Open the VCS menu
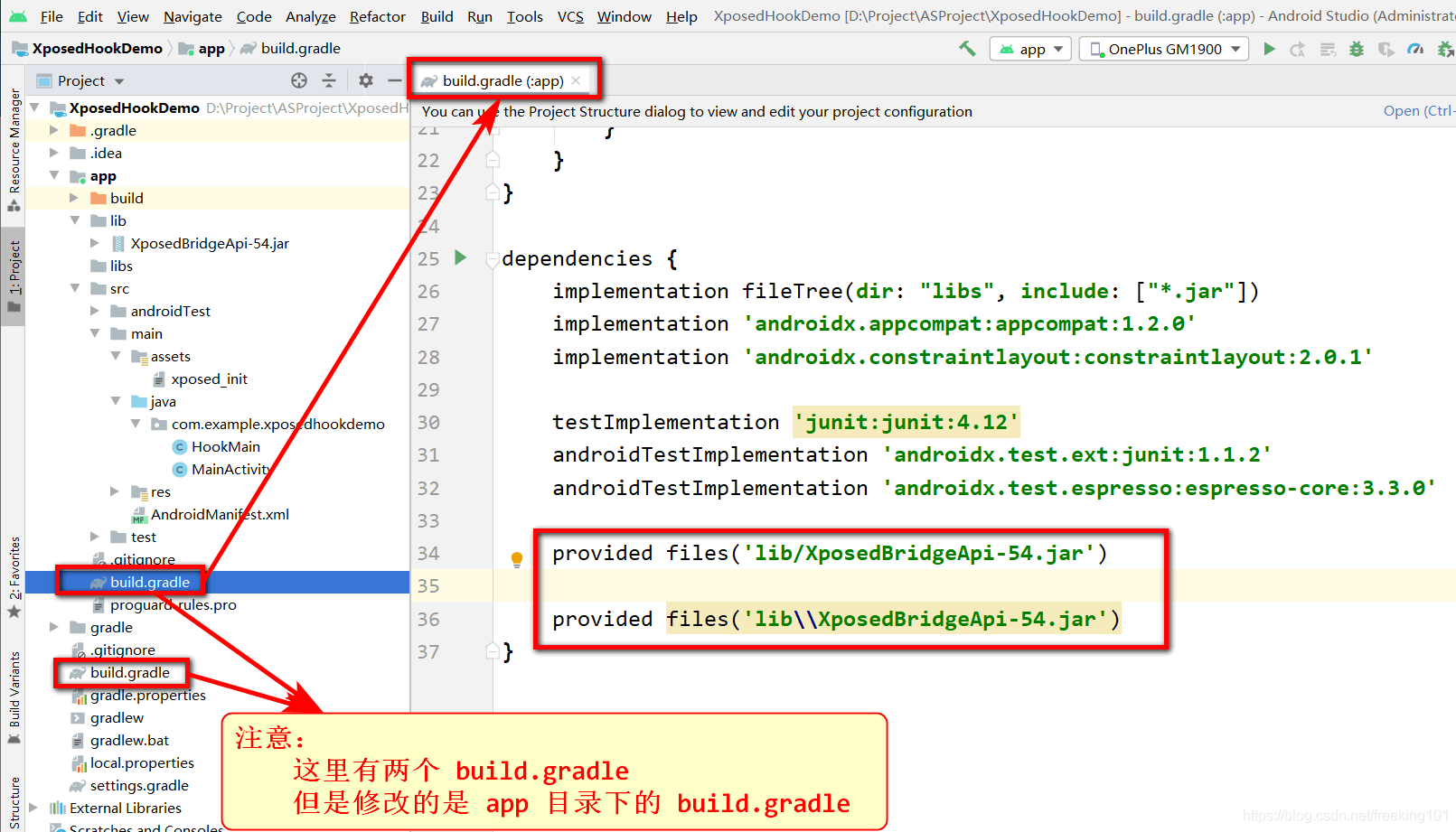The height and width of the screenshot is (832, 1456). coord(570,16)
